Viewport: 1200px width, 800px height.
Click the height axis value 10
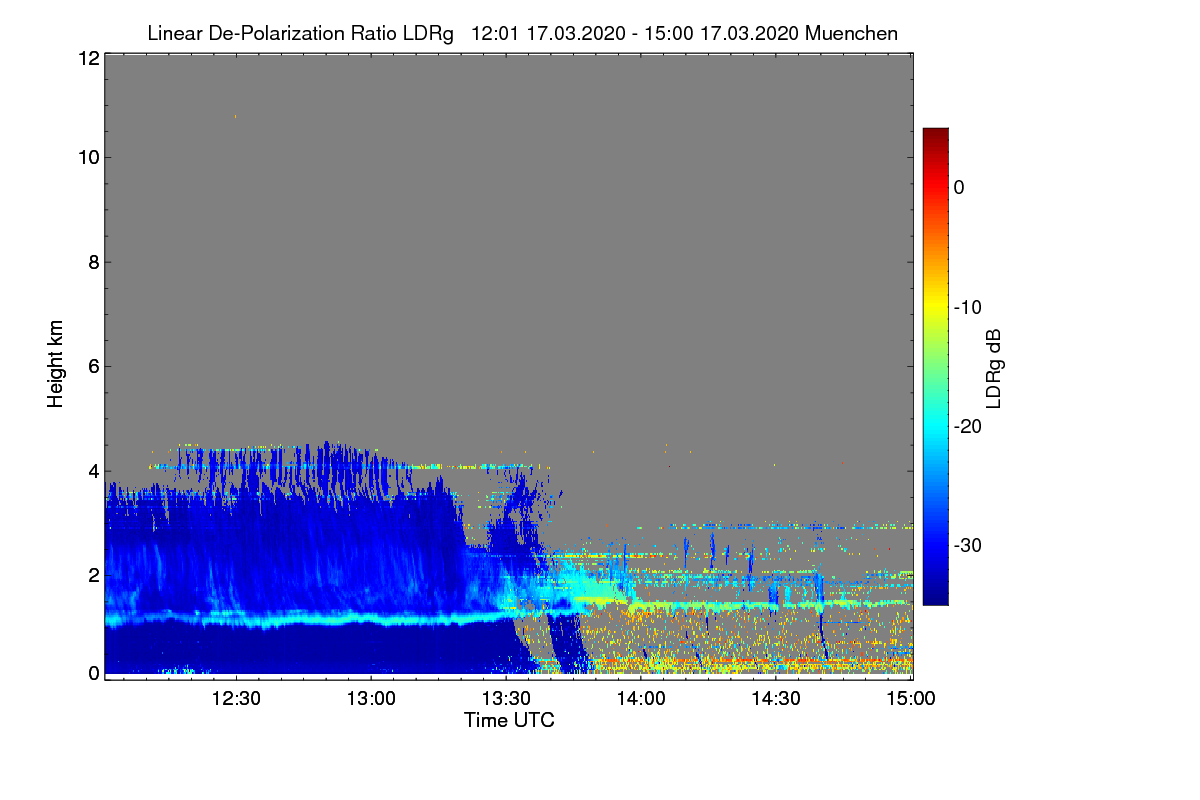(88, 157)
